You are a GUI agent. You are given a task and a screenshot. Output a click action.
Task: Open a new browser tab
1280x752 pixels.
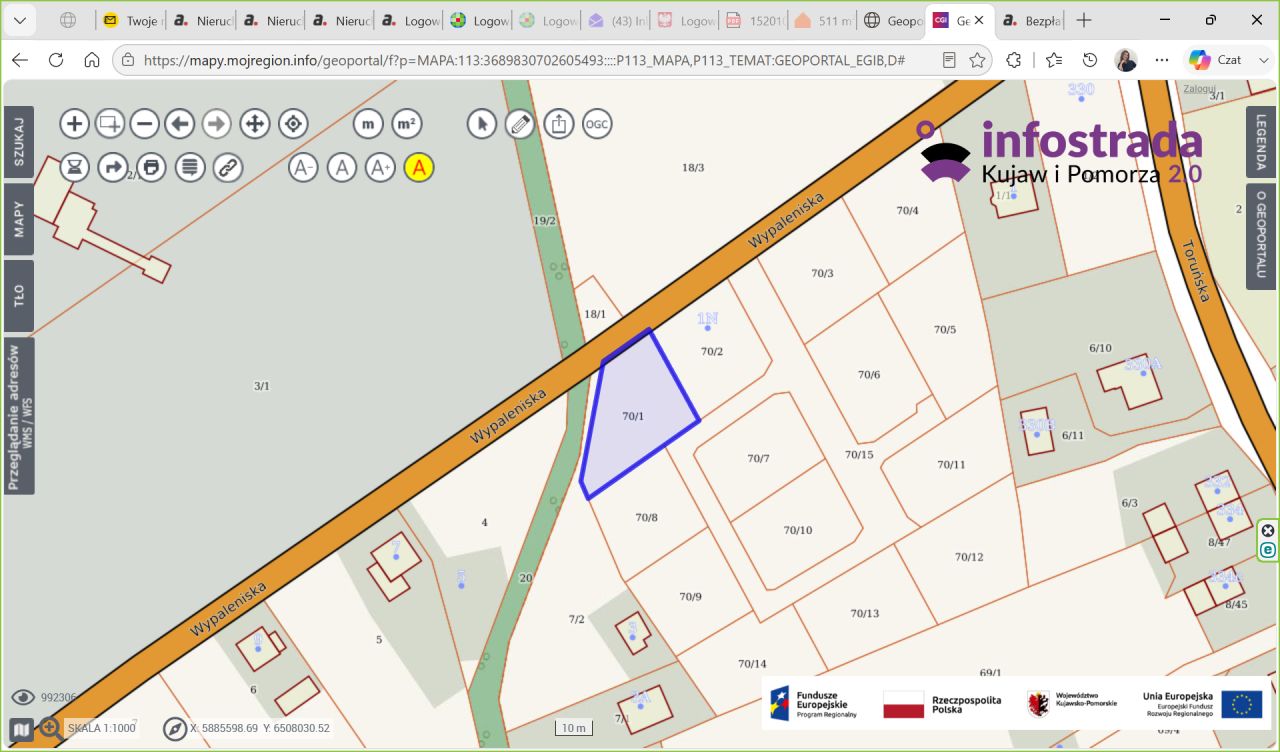pos(1084,20)
